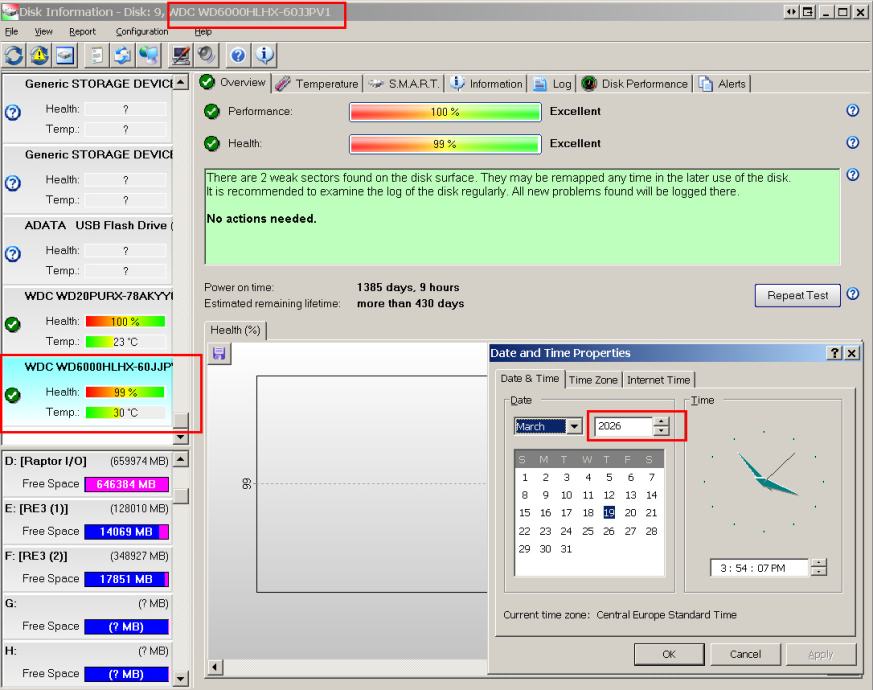The height and width of the screenshot is (690, 873).
Task: Switch to the S.M.A.R.T. tab
Action: point(404,84)
